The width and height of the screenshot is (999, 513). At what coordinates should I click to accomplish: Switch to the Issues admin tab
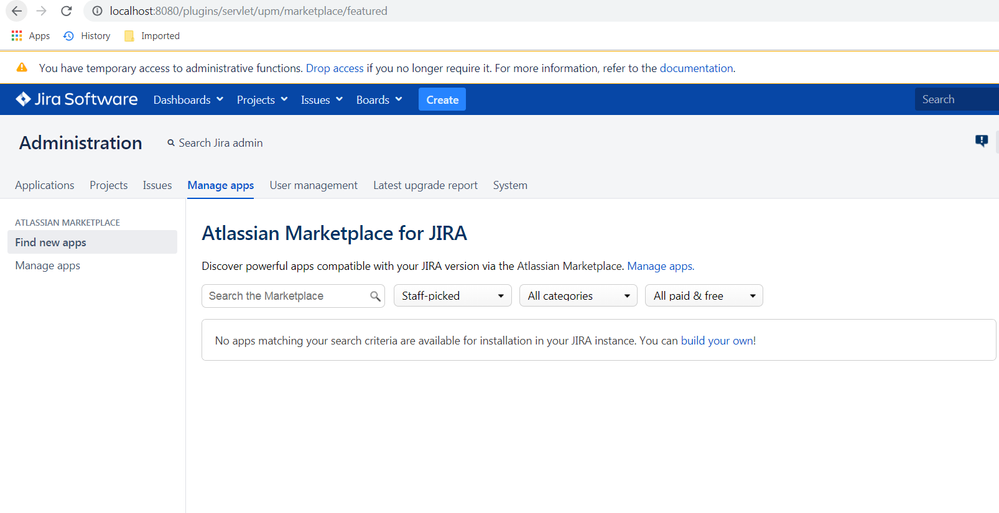(x=157, y=185)
